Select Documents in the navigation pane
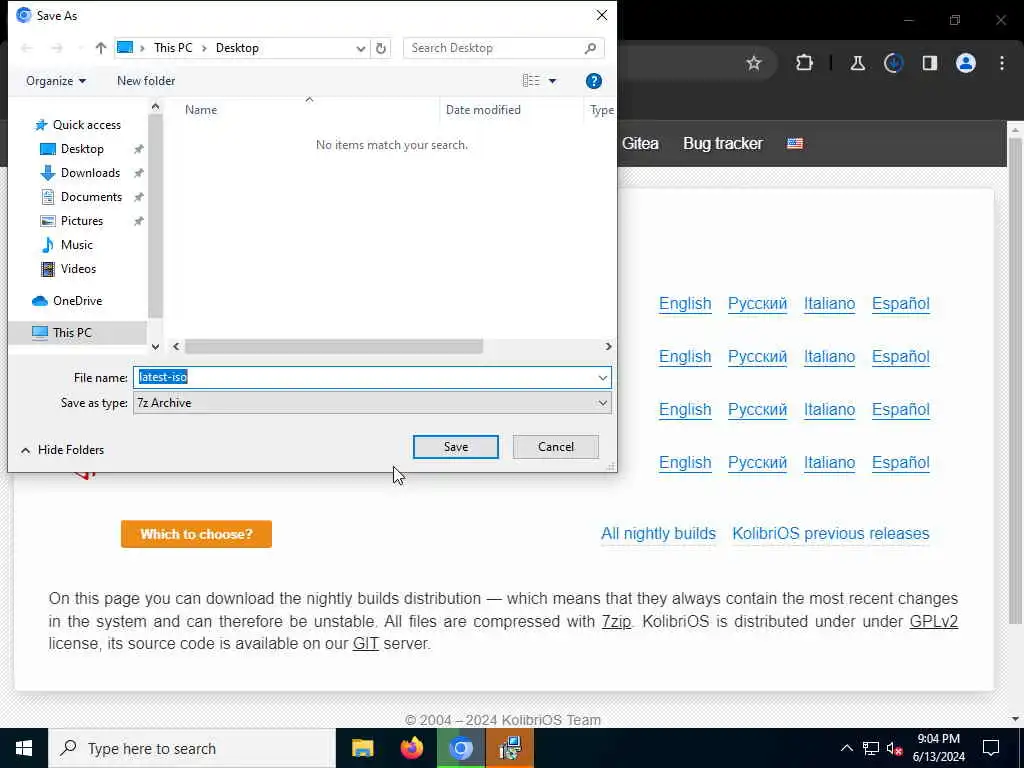The width and height of the screenshot is (1024, 768). [x=91, y=197]
